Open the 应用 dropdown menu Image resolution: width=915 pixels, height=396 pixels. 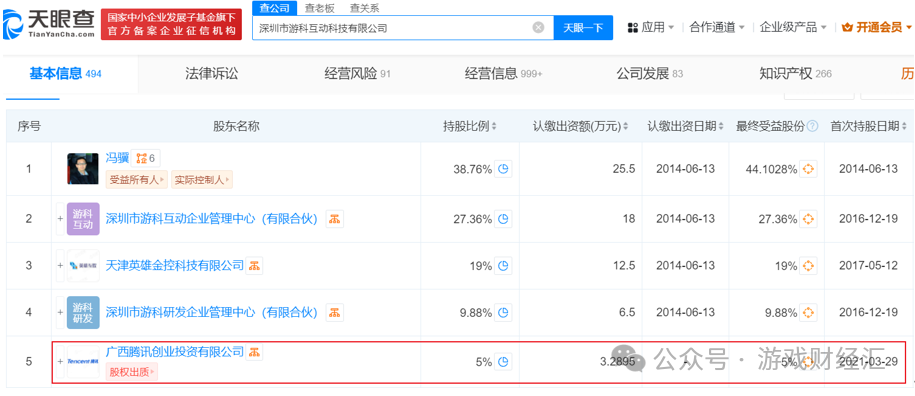[x=651, y=27]
